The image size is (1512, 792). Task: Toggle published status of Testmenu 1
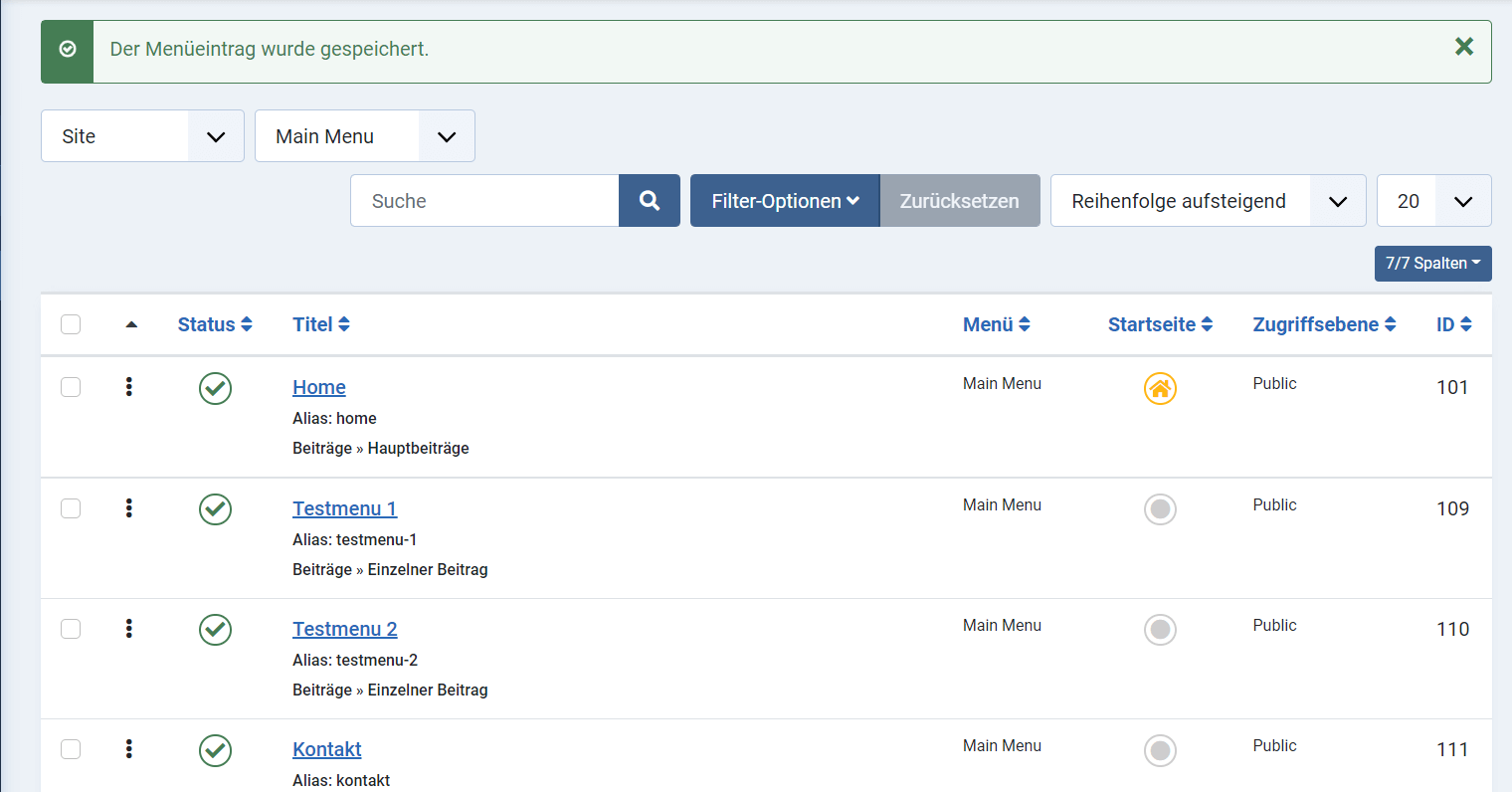pos(215,509)
